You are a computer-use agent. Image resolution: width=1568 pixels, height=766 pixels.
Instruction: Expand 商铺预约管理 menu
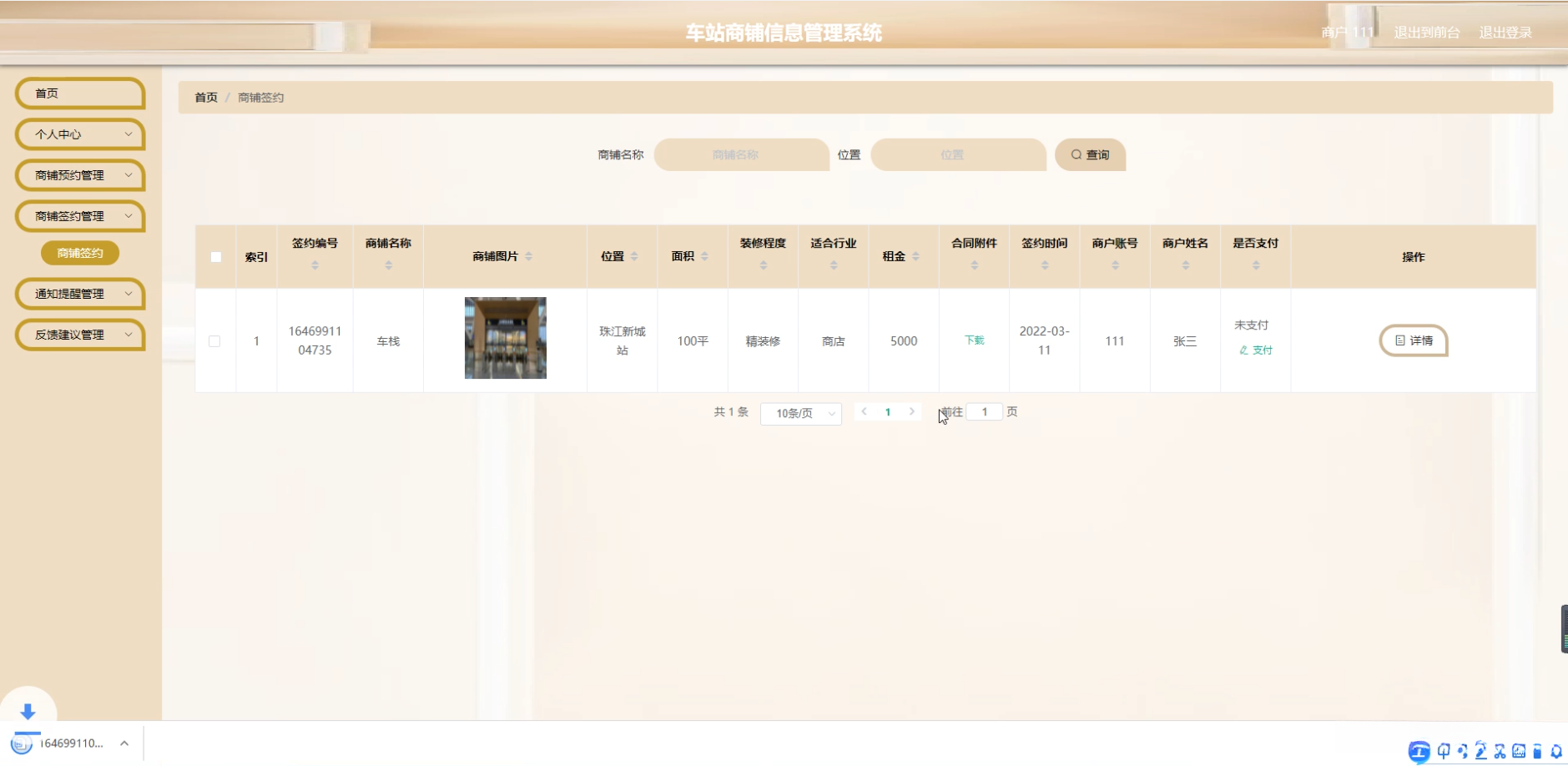click(80, 175)
